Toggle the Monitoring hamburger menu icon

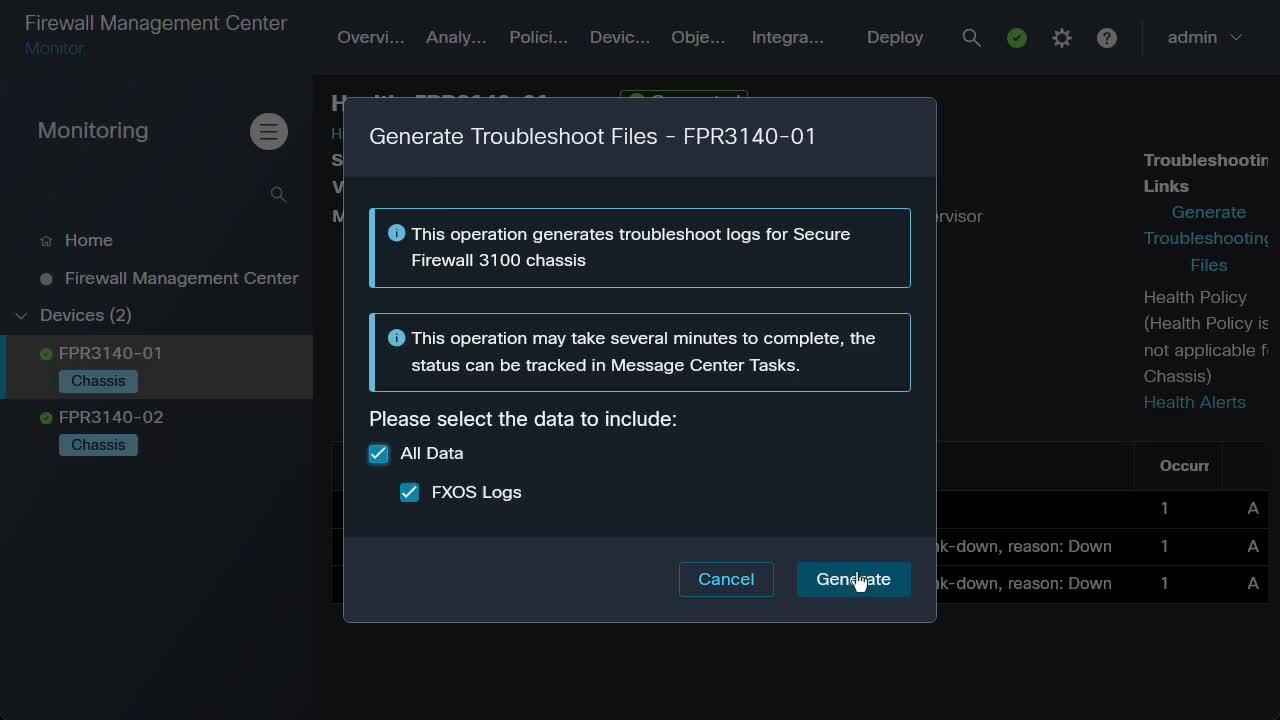point(268,131)
